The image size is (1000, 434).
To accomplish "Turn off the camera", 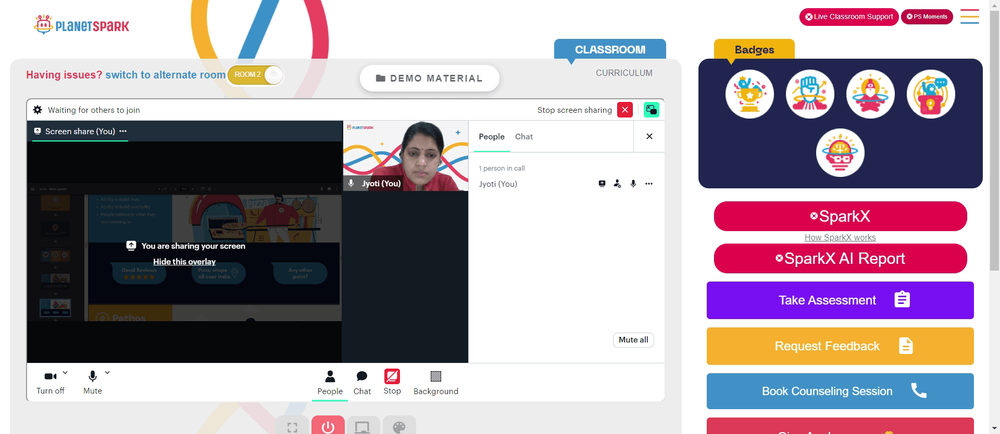I will click(x=50, y=382).
